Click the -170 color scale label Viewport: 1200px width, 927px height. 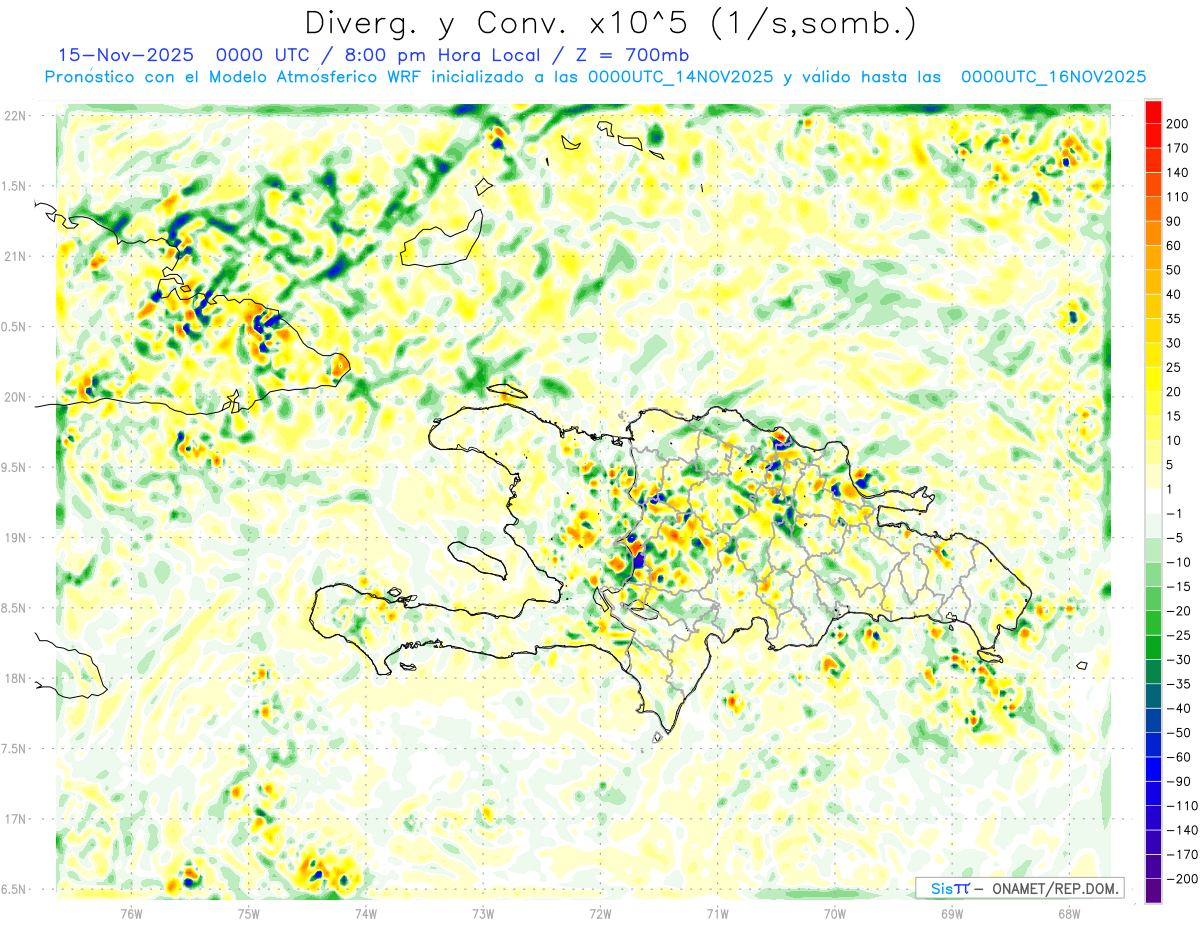[1181, 855]
